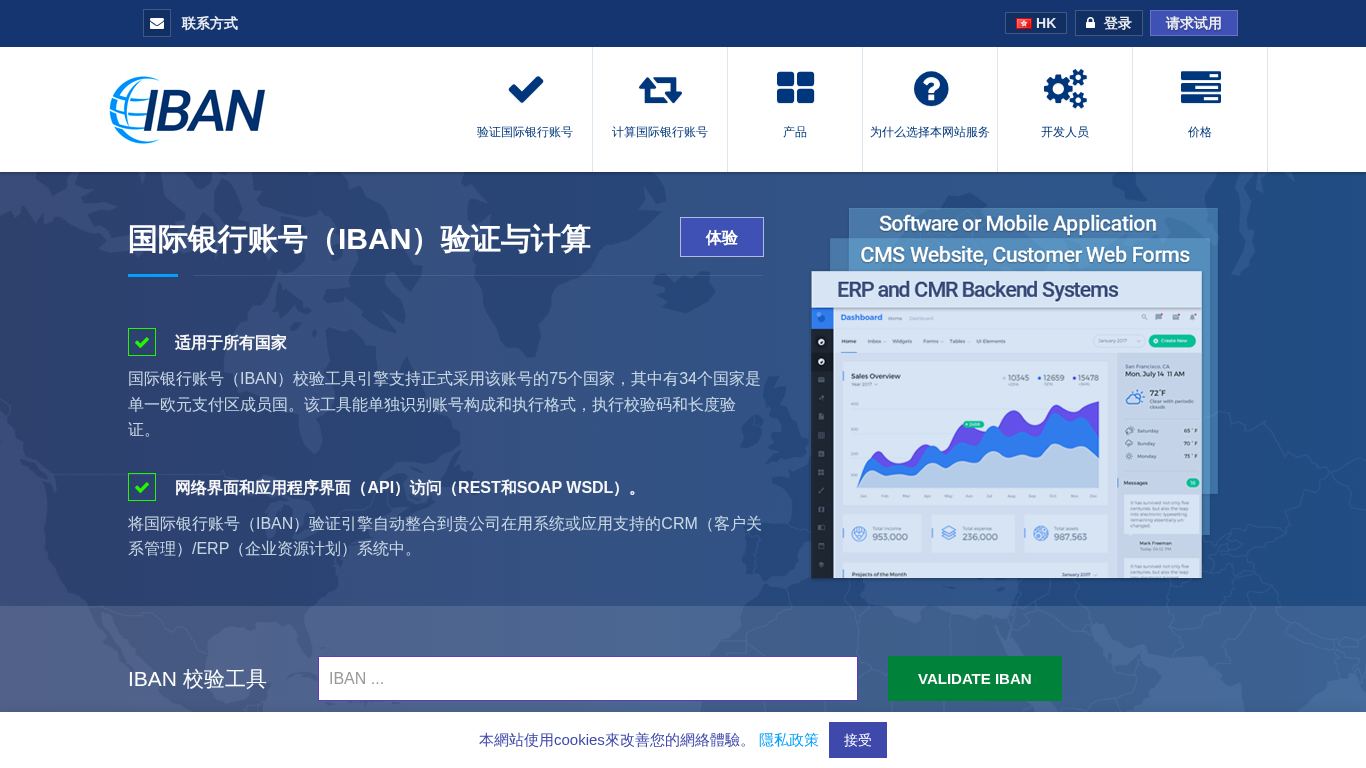1366x768 pixels.
Task: Click the calculate IBAN arrows icon
Action: [660, 89]
